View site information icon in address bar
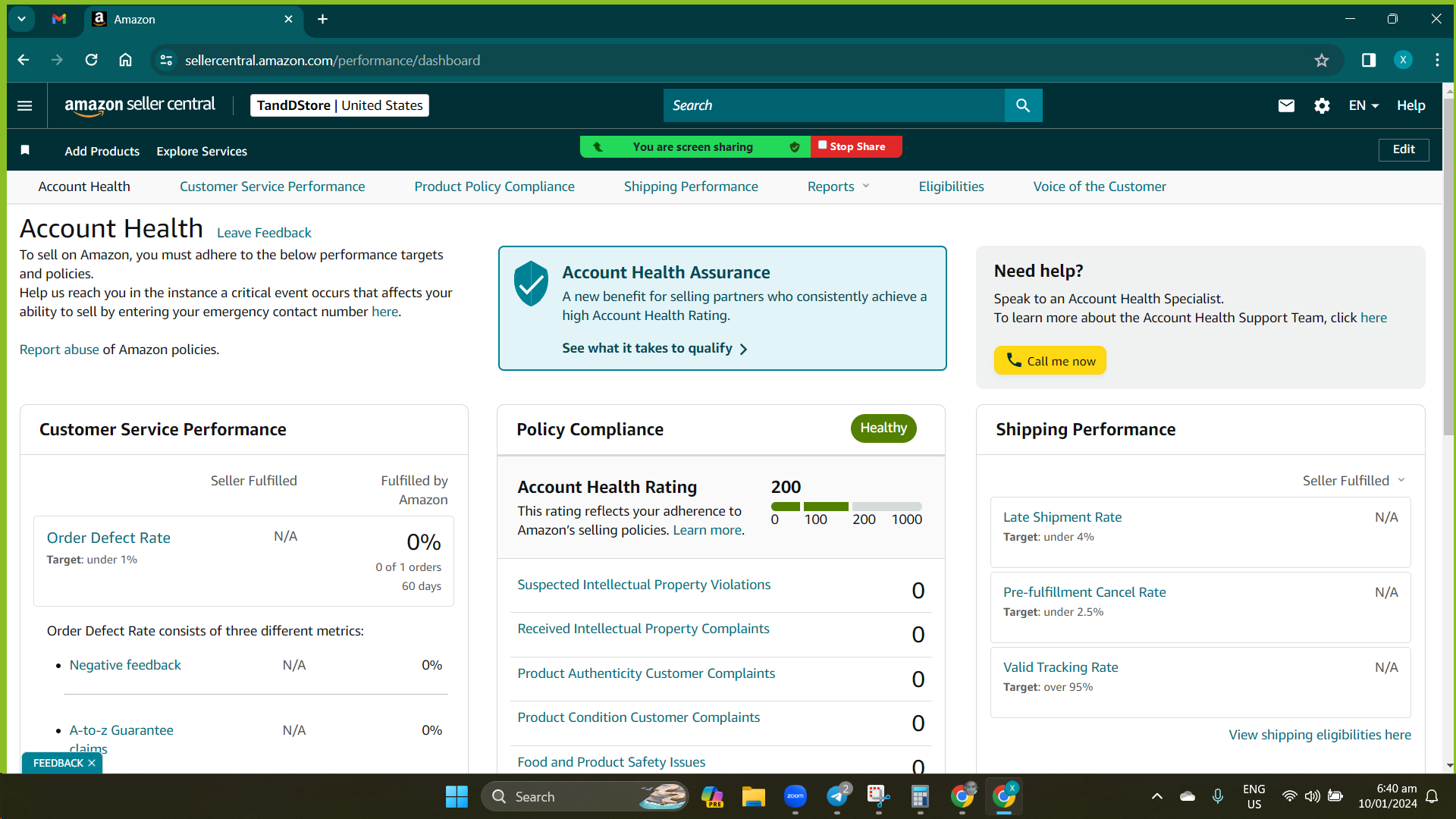 (x=167, y=60)
